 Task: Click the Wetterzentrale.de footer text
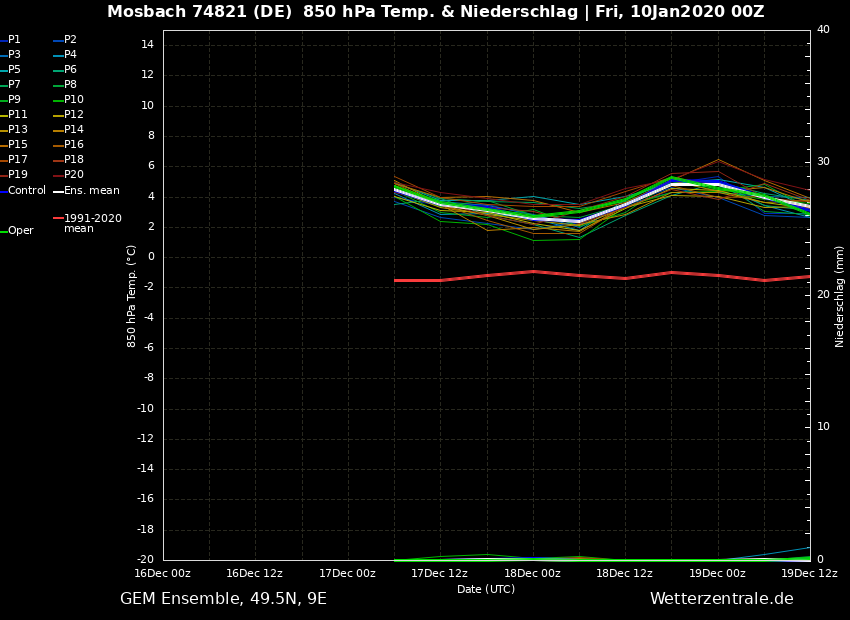721,599
